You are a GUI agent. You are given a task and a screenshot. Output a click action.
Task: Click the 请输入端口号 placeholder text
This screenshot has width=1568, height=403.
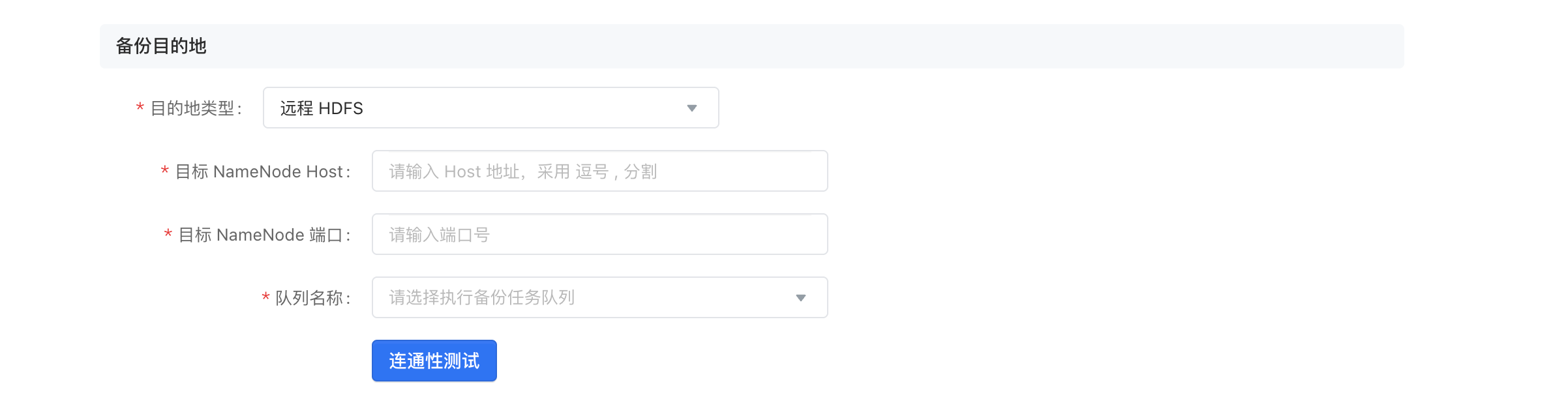coord(440,235)
